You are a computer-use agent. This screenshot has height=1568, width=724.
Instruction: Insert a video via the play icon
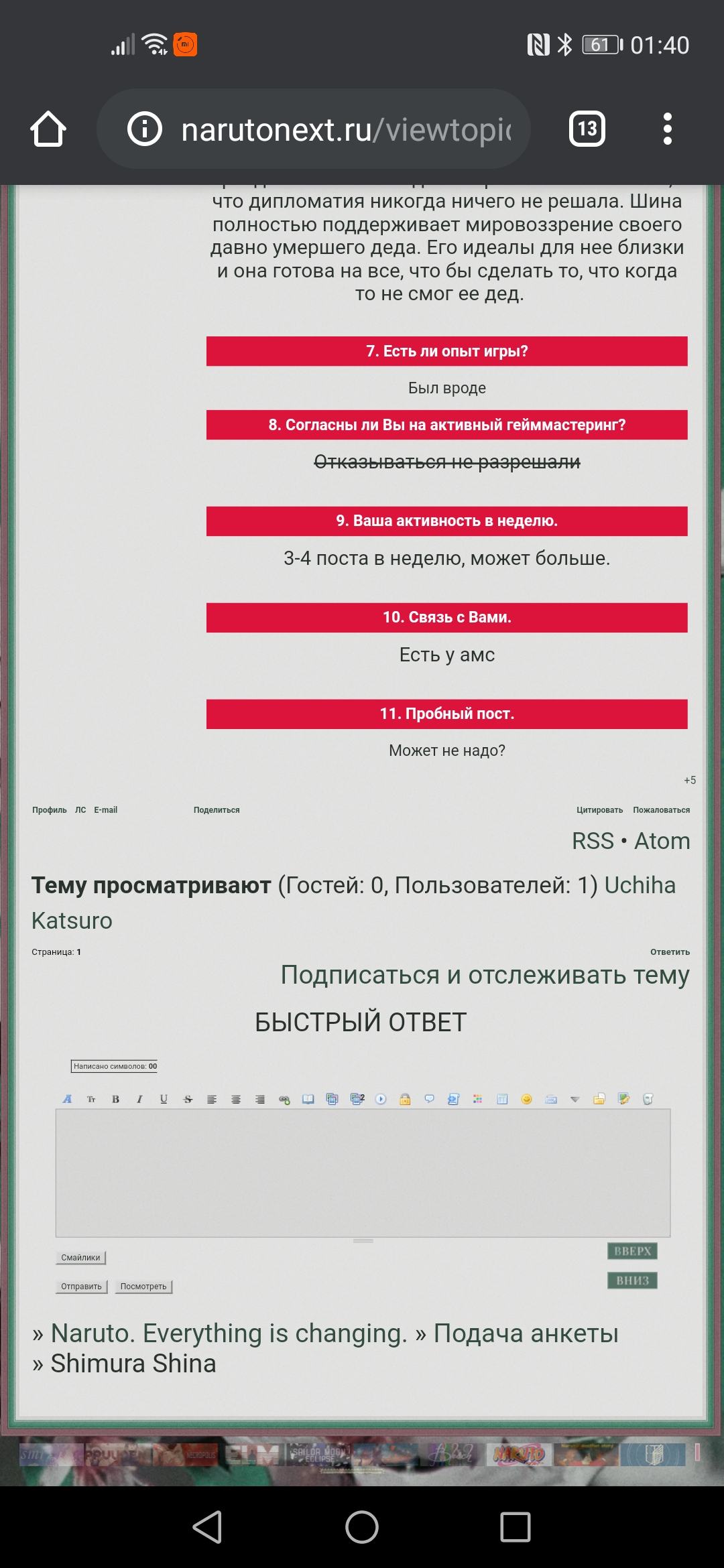pos(381,1099)
